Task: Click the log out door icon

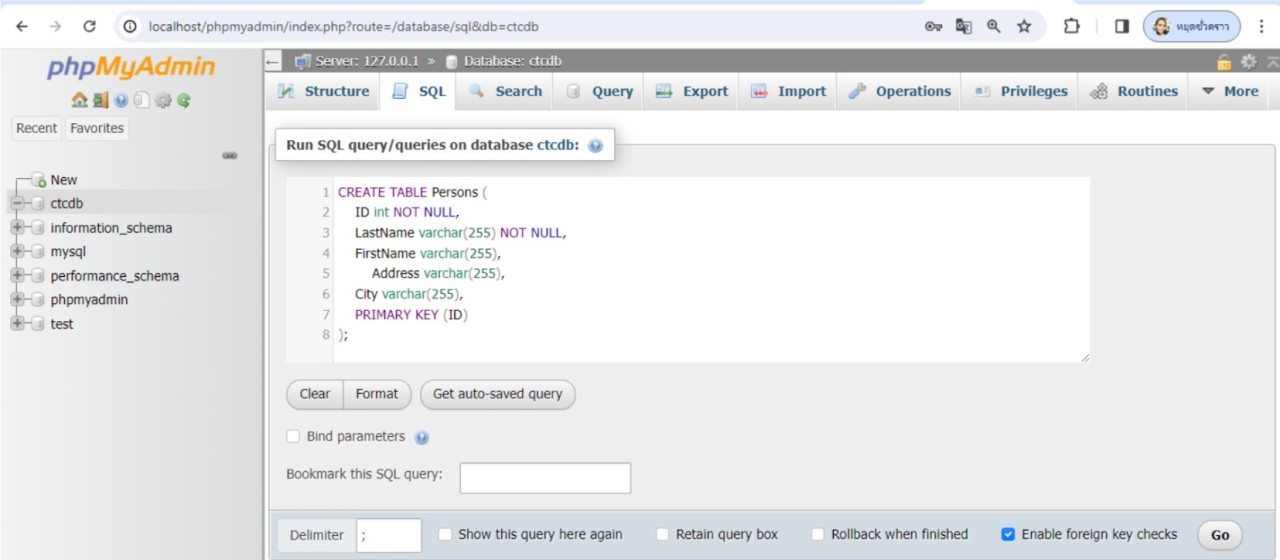Action: coord(100,100)
